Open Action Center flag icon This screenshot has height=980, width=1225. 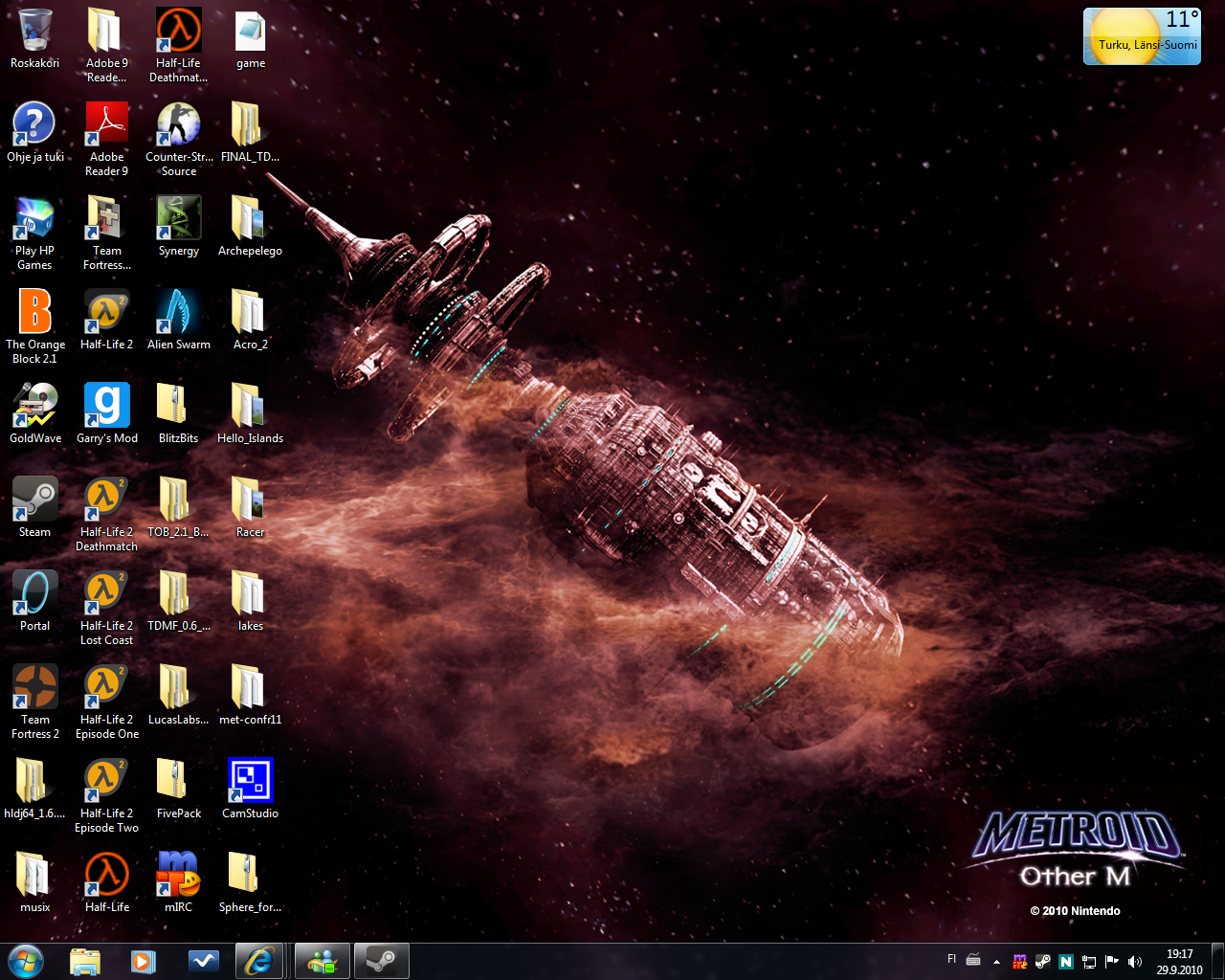(1111, 962)
